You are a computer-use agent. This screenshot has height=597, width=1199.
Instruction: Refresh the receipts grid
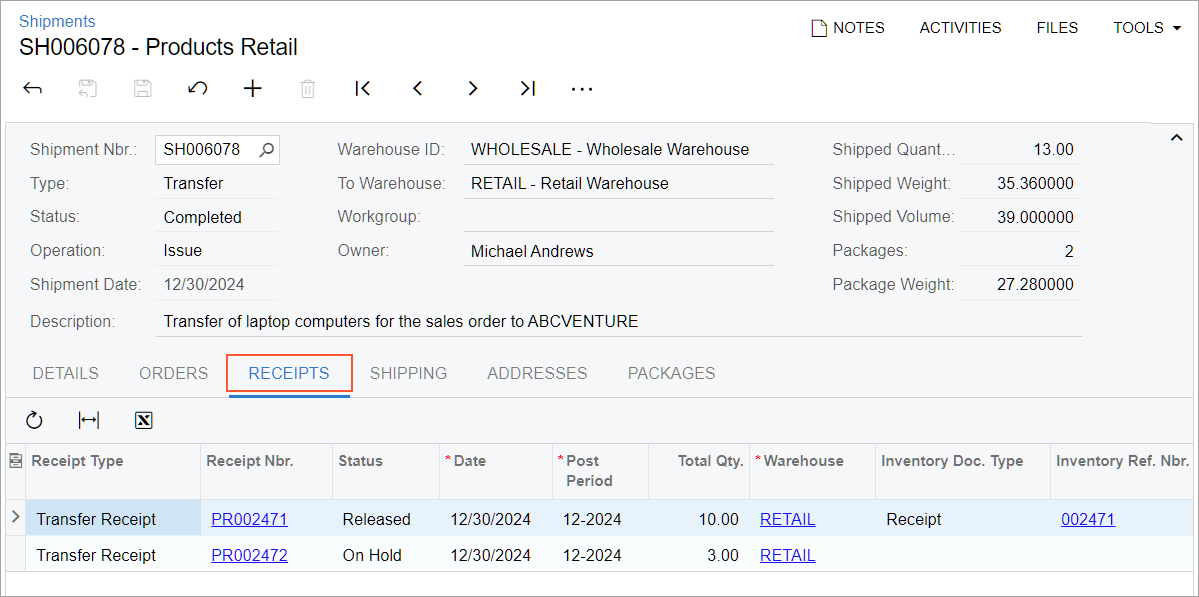(x=34, y=420)
